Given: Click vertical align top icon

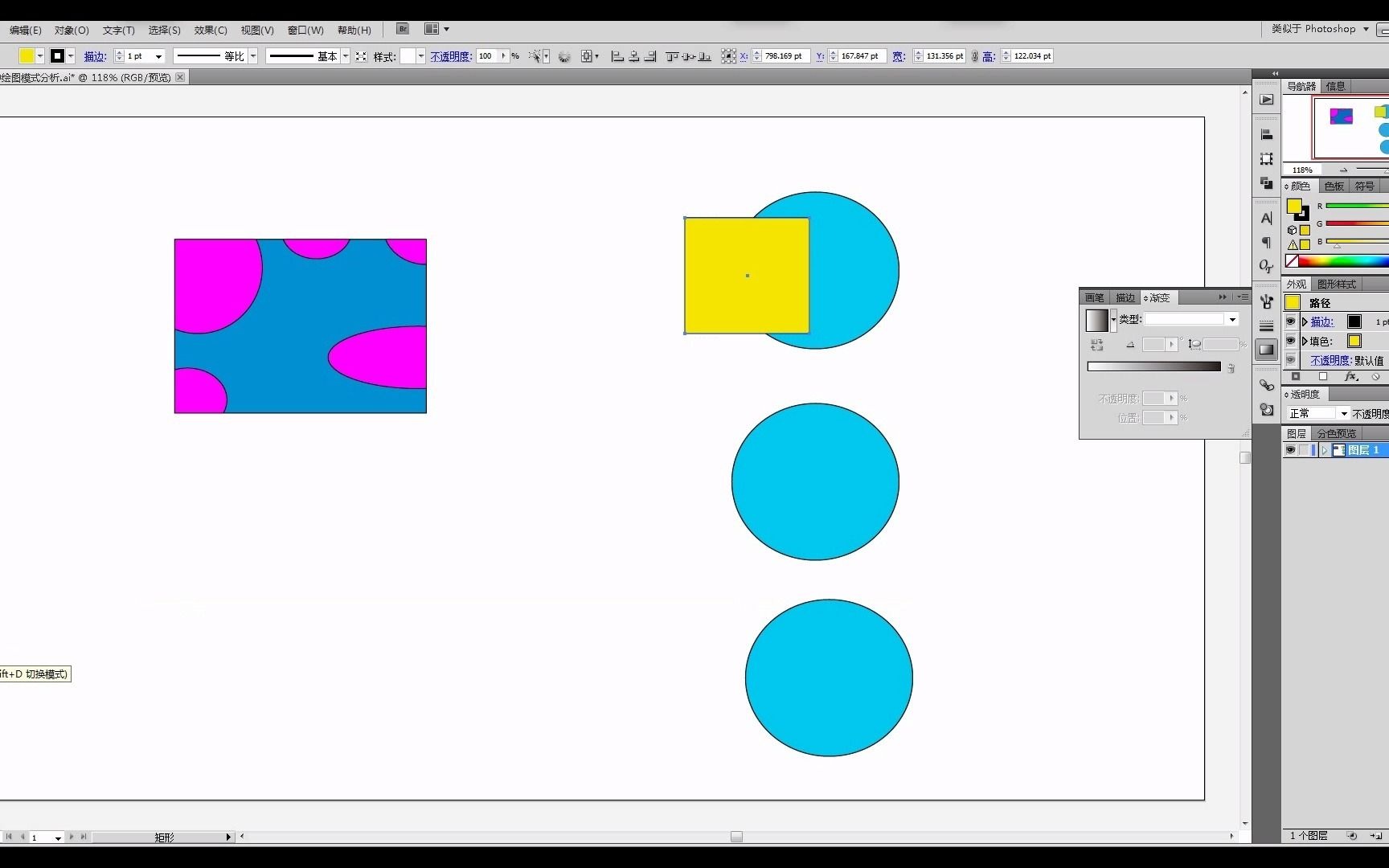Looking at the screenshot, I should tap(671, 56).
